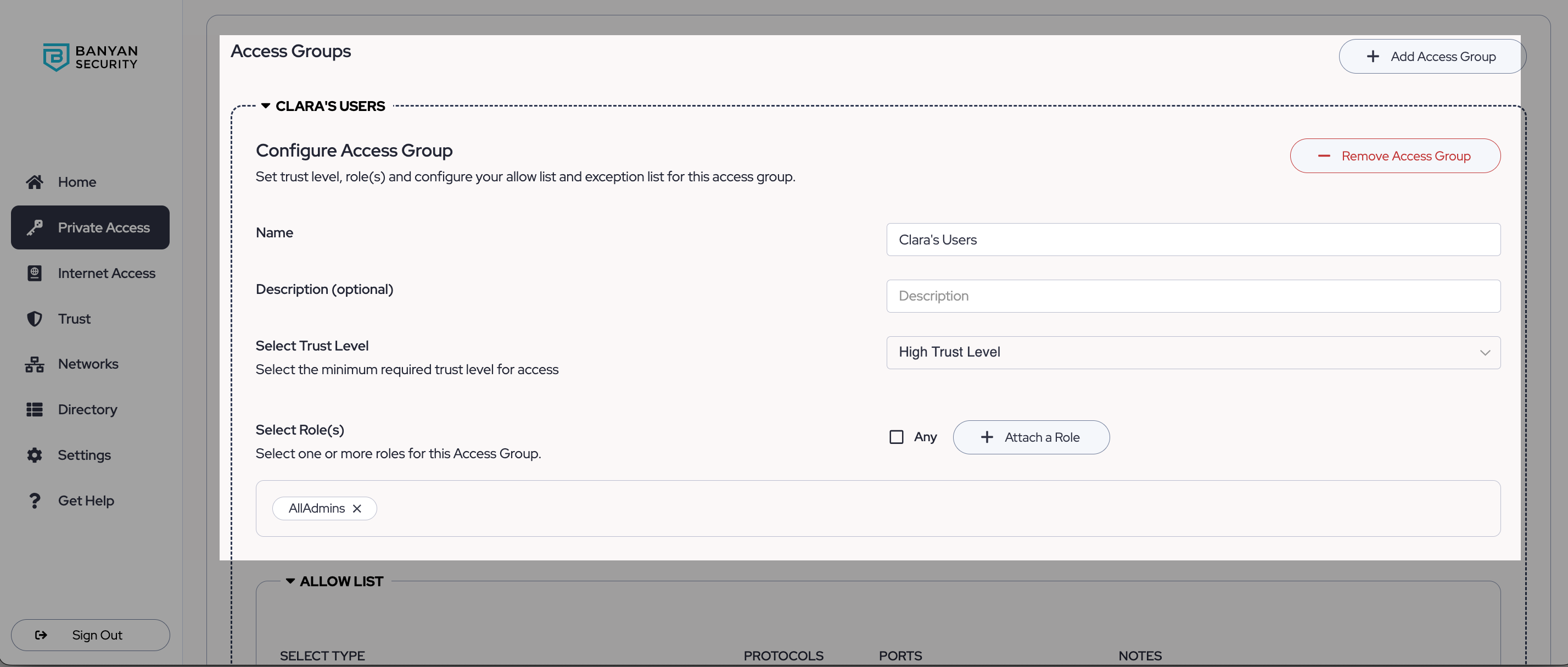Click the Banyan Security logo
Screen dimensions: 1568x667
coord(90,57)
